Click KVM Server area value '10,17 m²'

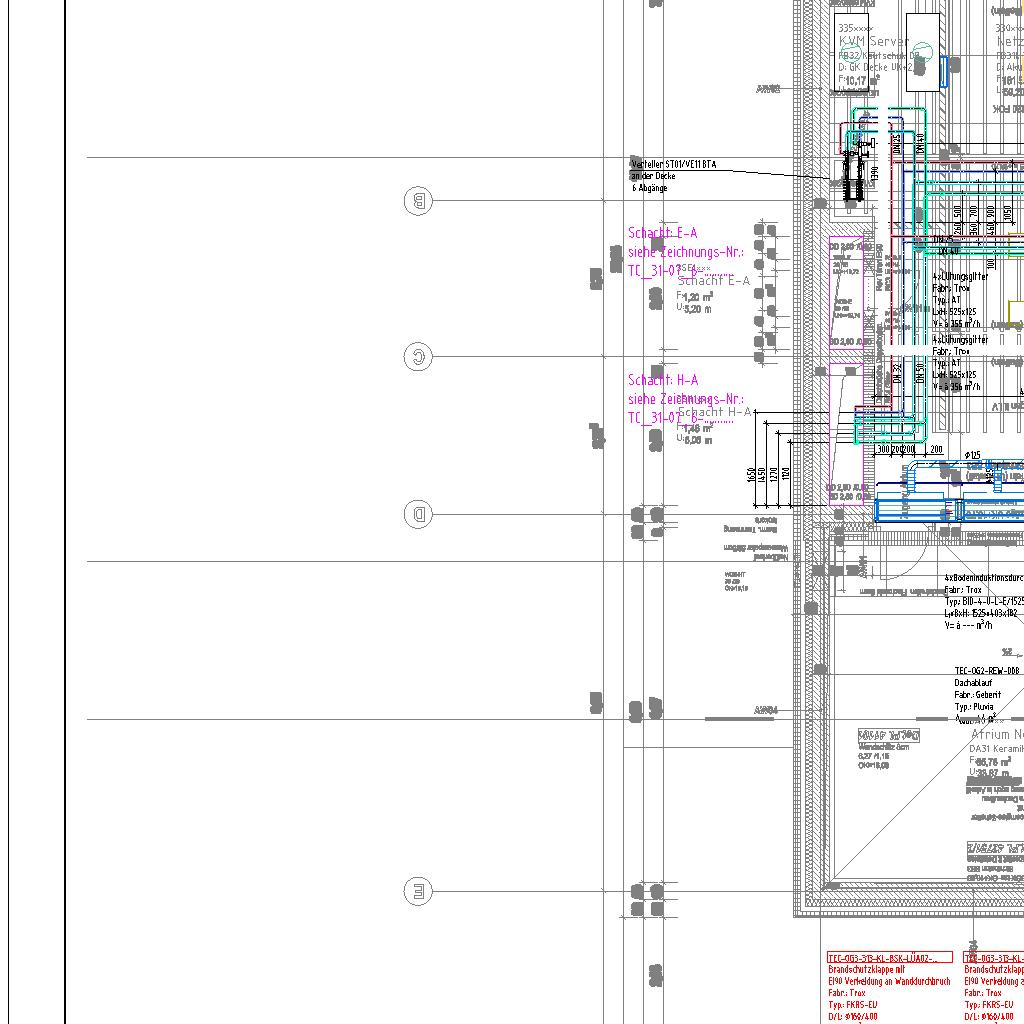862,80
